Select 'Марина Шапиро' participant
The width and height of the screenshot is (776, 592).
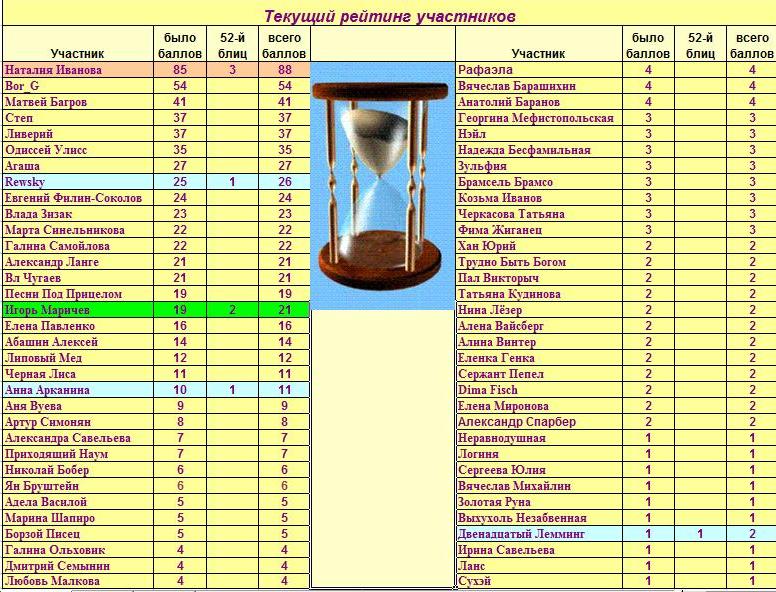click(78, 518)
